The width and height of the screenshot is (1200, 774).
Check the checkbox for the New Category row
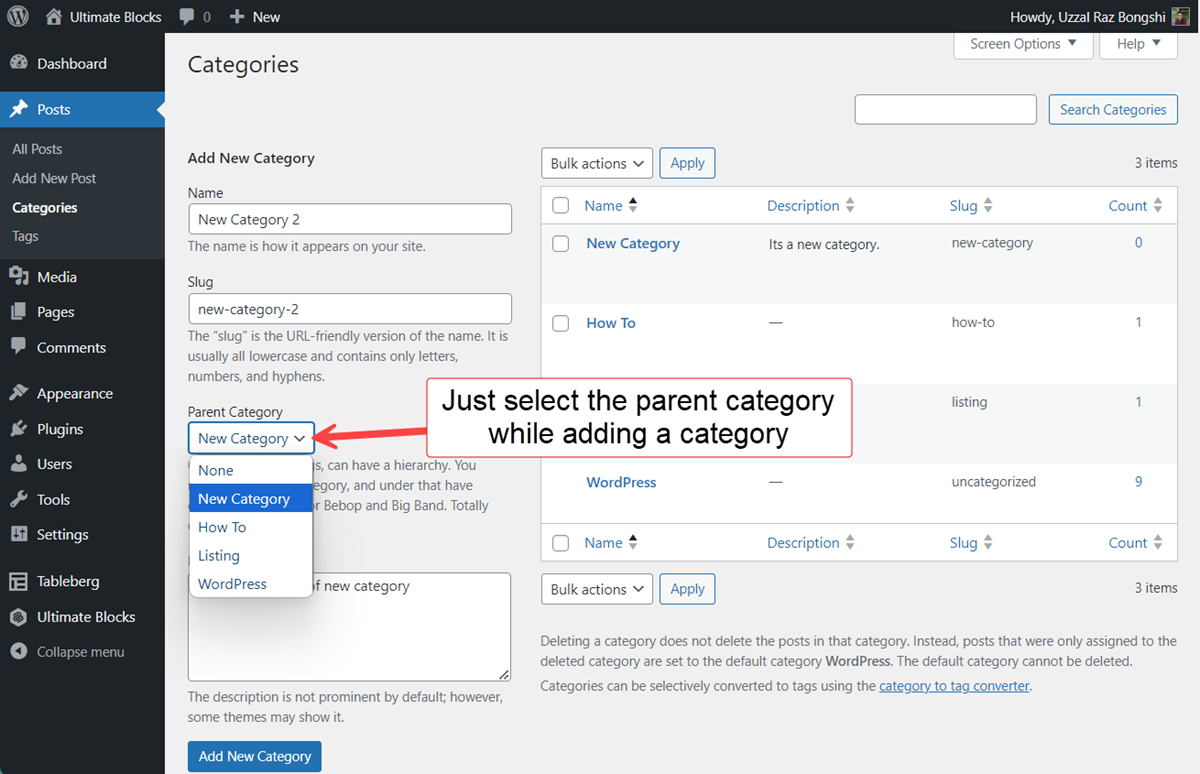point(560,244)
